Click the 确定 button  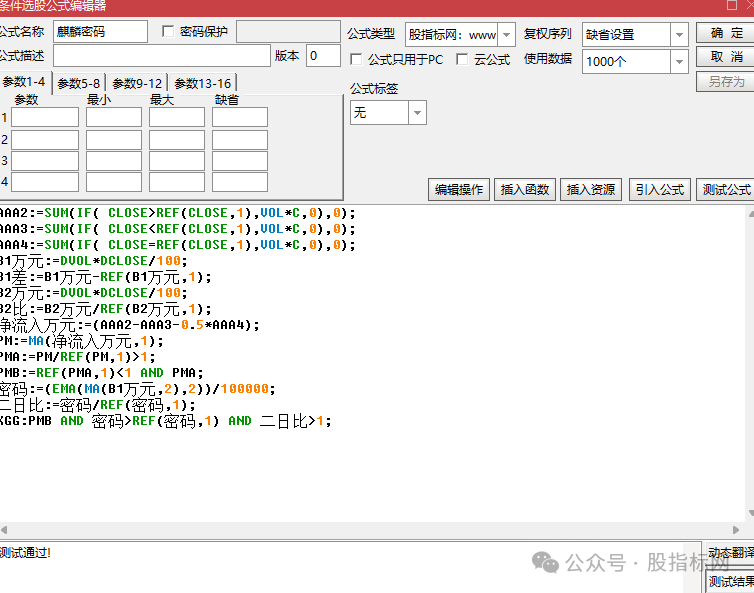[x=726, y=33]
